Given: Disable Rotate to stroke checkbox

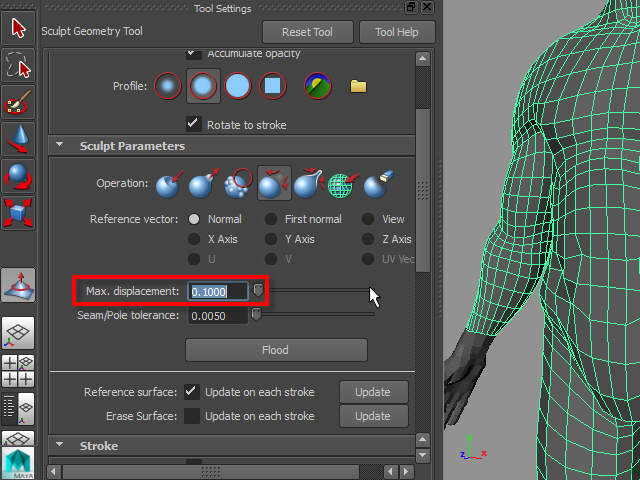Looking at the screenshot, I should pyautogui.click(x=194, y=124).
